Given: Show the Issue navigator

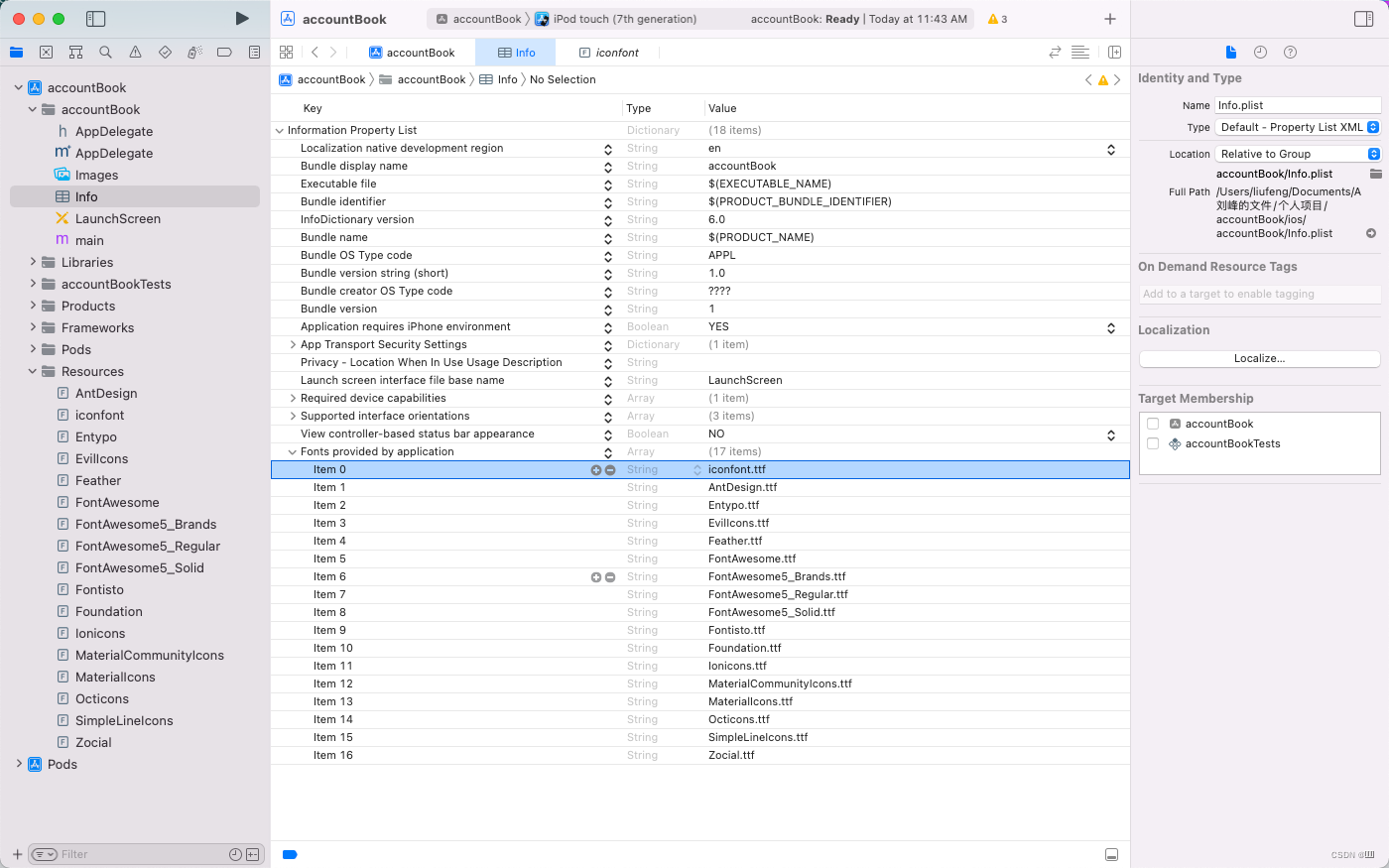Looking at the screenshot, I should click(x=135, y=53).
